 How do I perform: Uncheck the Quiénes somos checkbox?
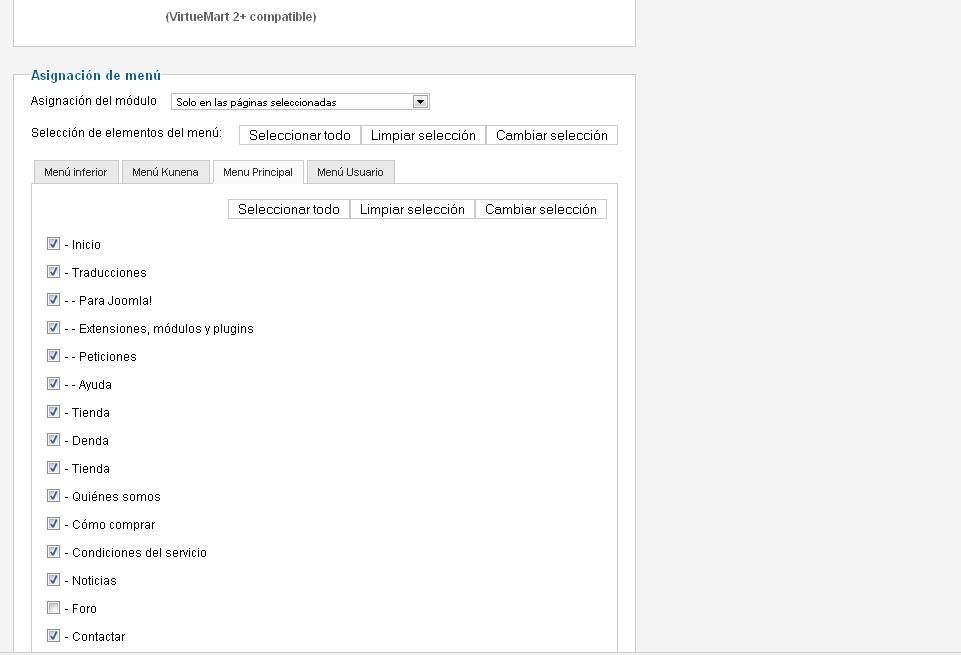(x=53, y=496)
